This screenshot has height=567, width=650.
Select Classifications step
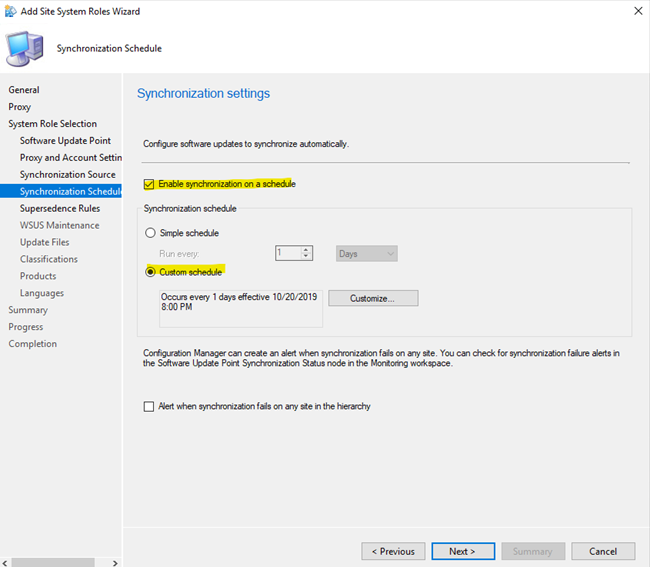[49, 259]
